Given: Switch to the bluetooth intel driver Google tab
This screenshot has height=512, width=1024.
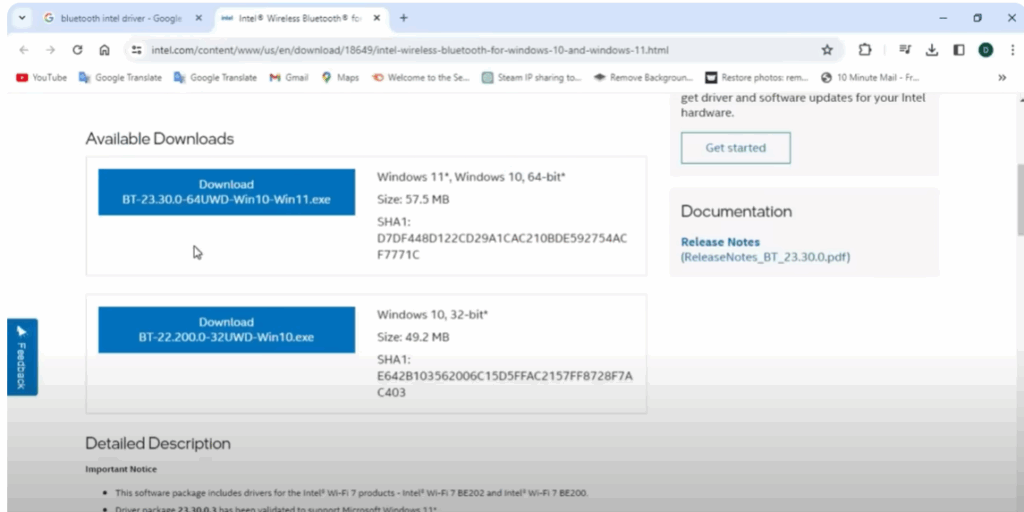Looking at the screenshot, I should tap(114, 18).
